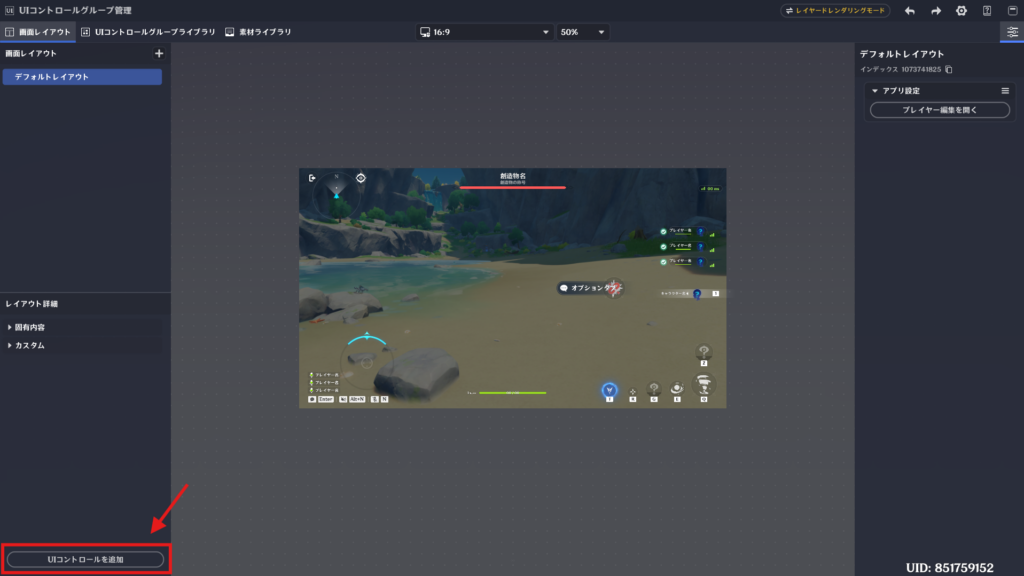The width and height of the screenshot is (1024, 576).
Task: Click the index value 1073741825
Action: [921, 69]
